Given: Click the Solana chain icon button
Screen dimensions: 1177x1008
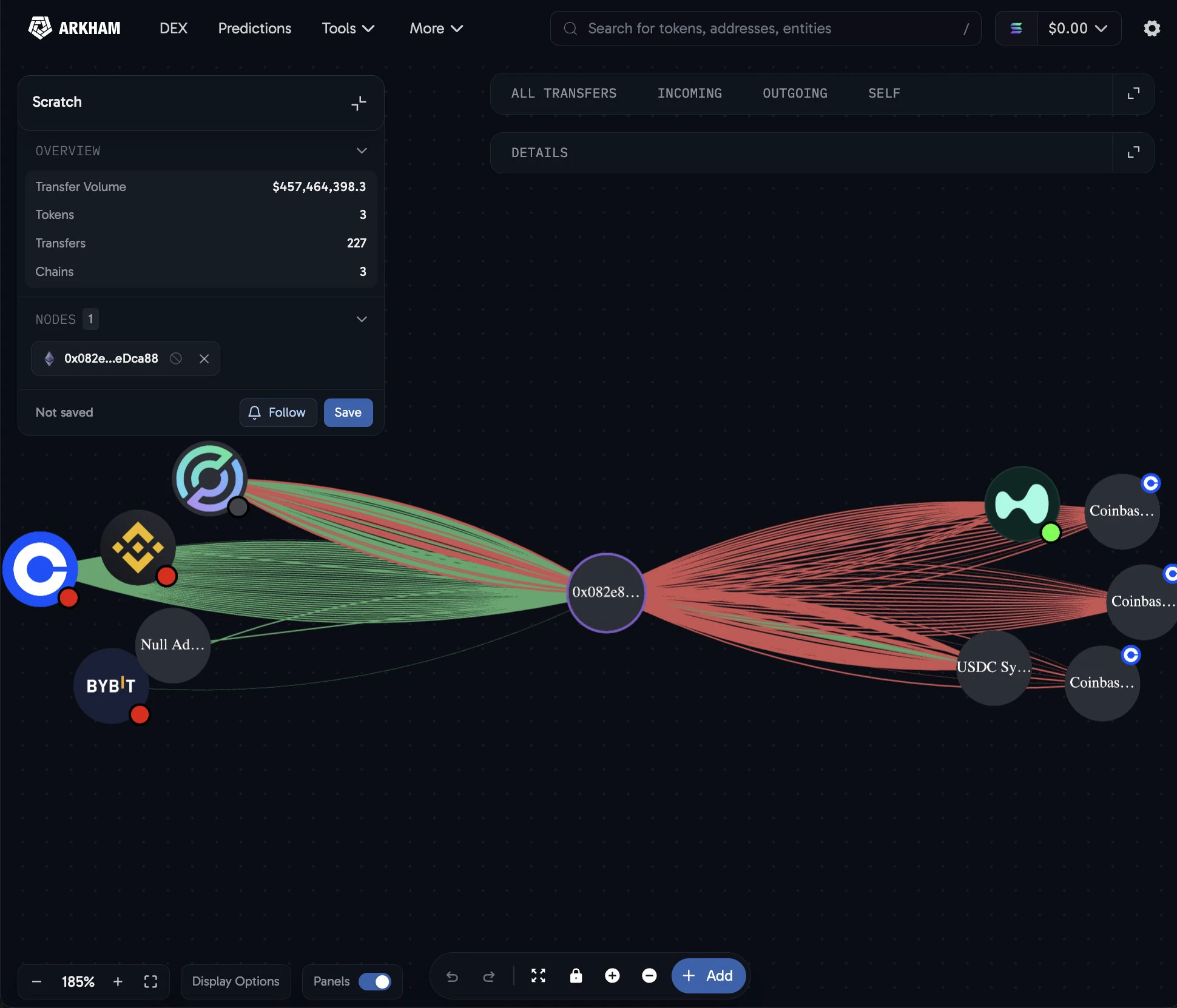Looking at the screenshot, I should (1016, 29).
